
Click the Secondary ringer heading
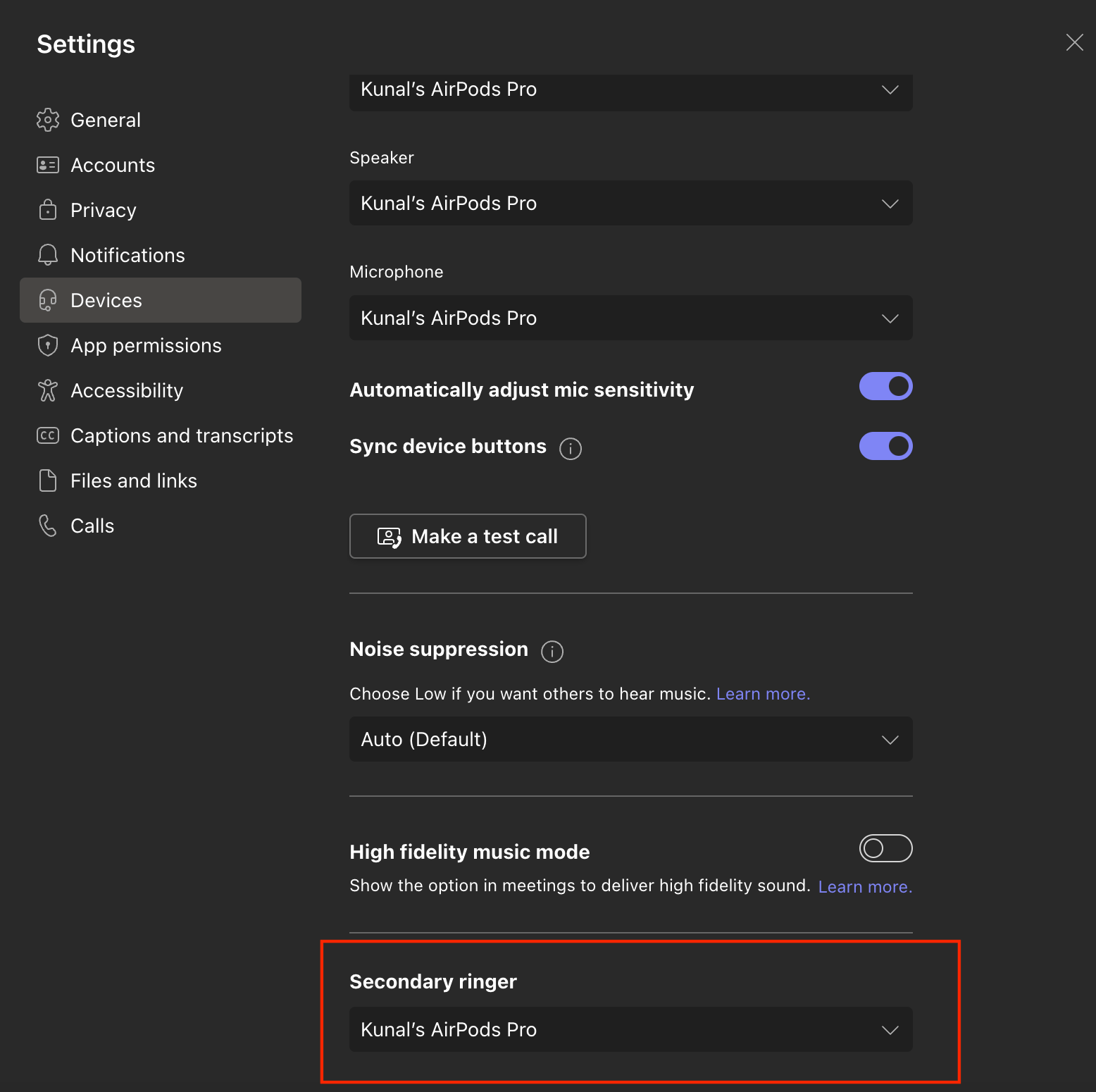pyautogui.click(x=433, y=981)
